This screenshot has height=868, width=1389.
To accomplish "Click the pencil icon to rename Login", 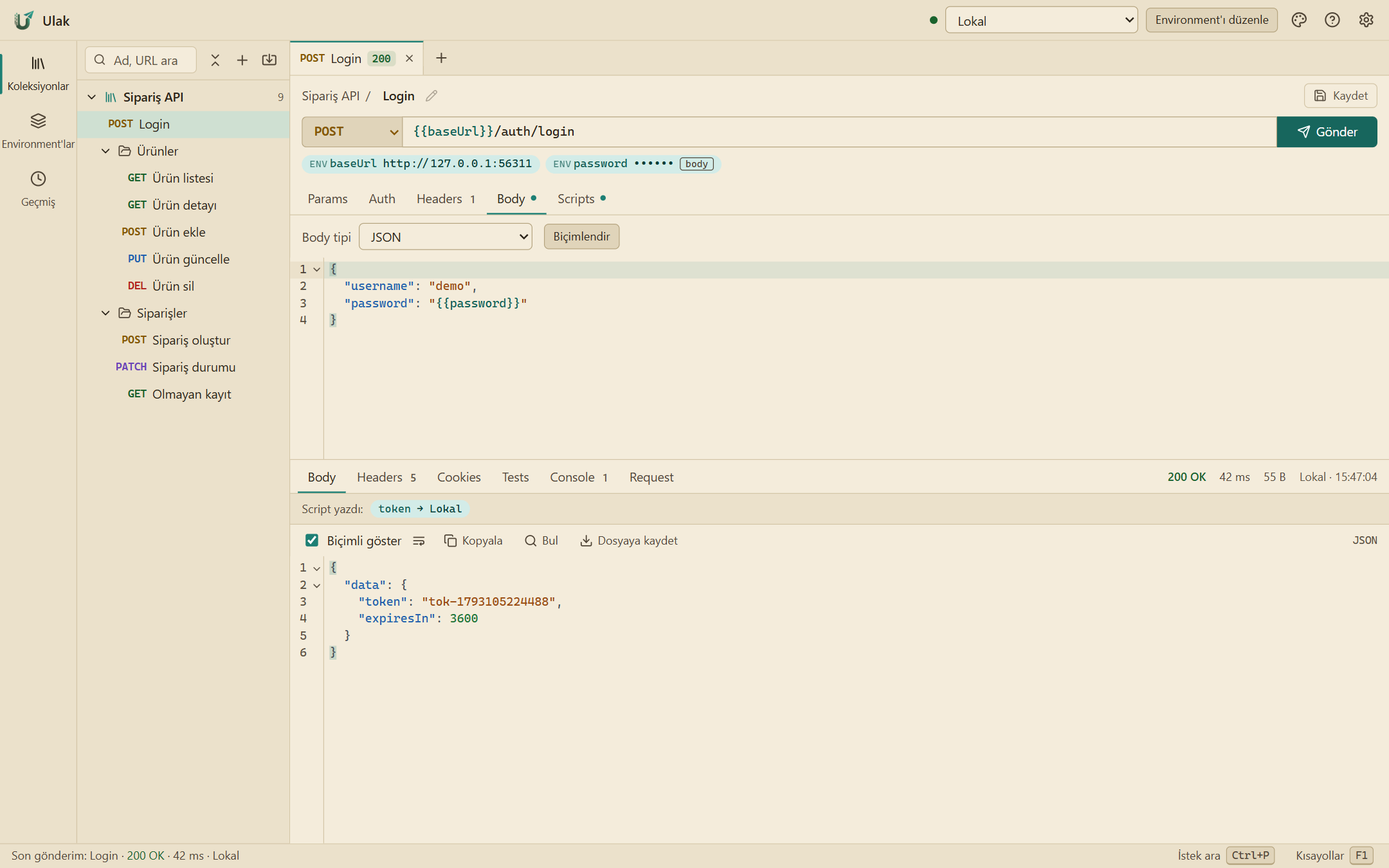I will [431, 96].
